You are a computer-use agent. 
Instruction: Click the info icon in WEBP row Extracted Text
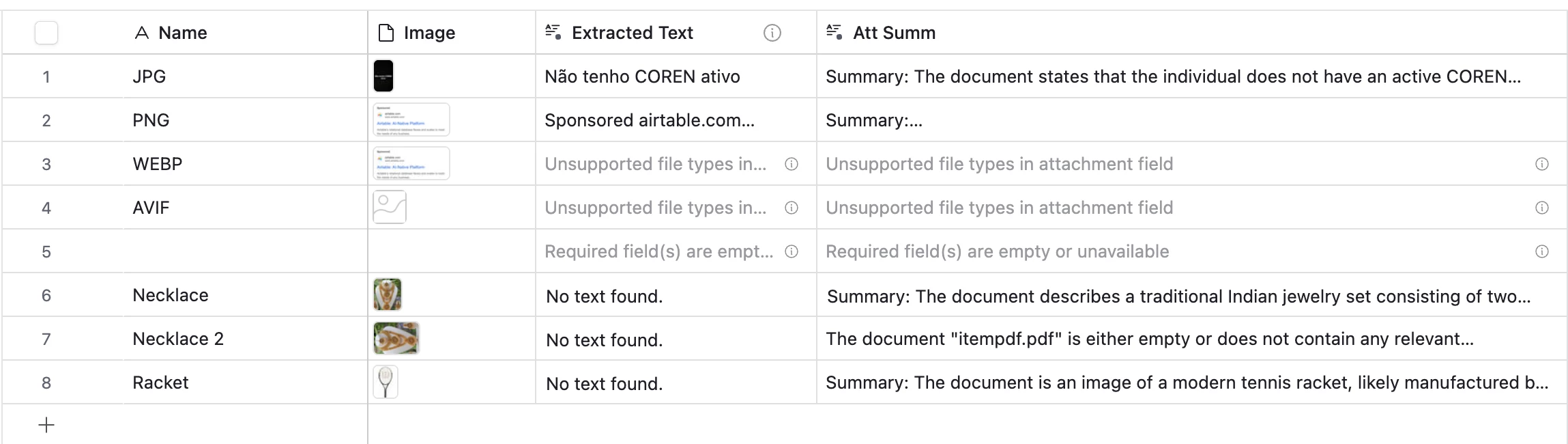792,164
